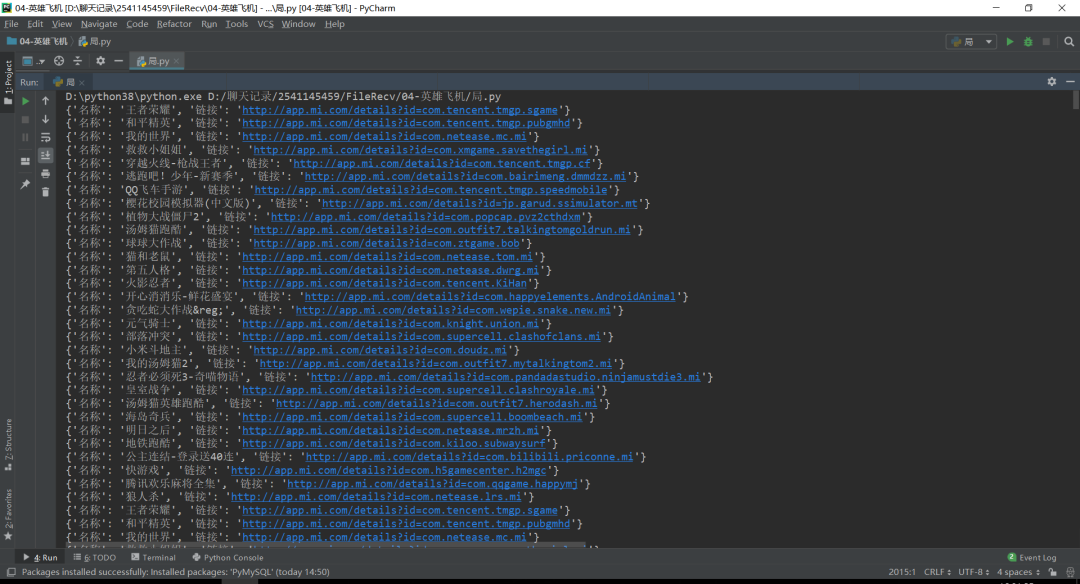Toggle scroll to end of output
Viewport: 1080px width, 584px height.
coord(45,155)
